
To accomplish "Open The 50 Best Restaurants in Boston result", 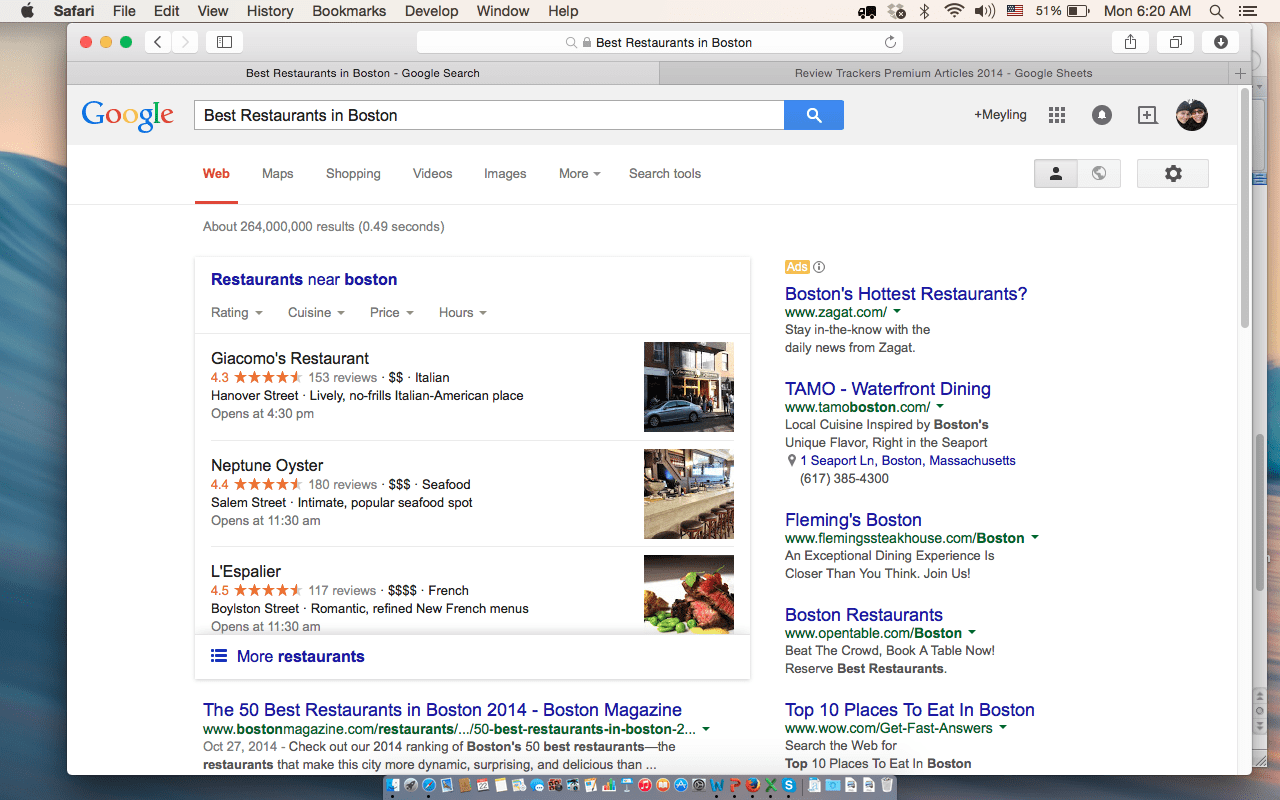I will [x=442, y=710].
